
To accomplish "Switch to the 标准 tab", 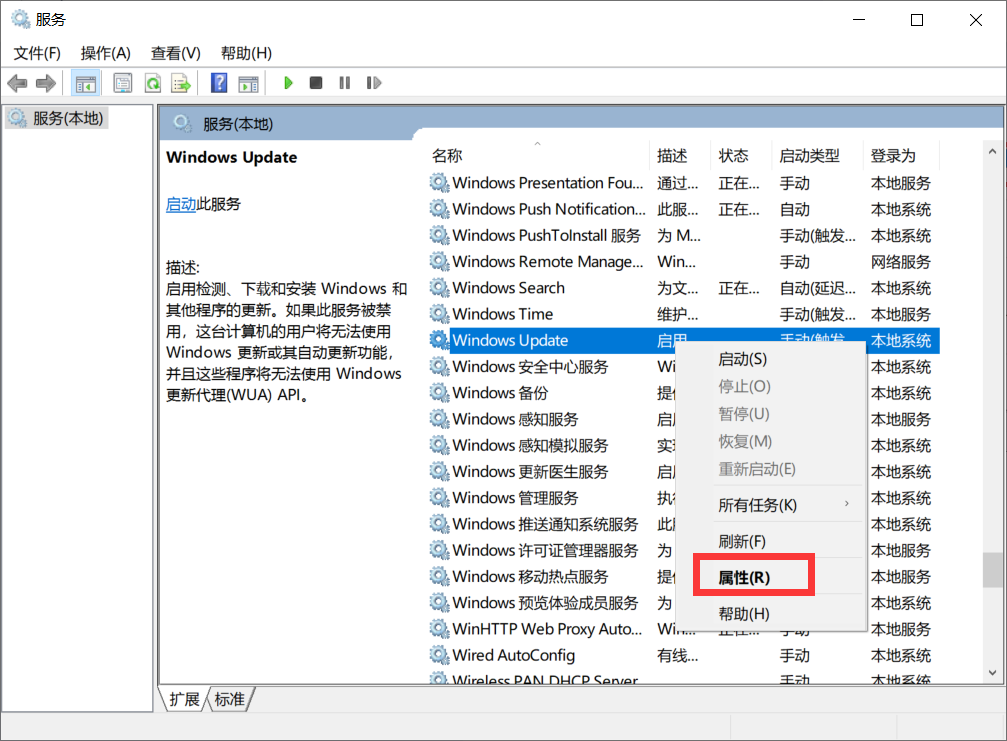I will [x=230, y=699].
